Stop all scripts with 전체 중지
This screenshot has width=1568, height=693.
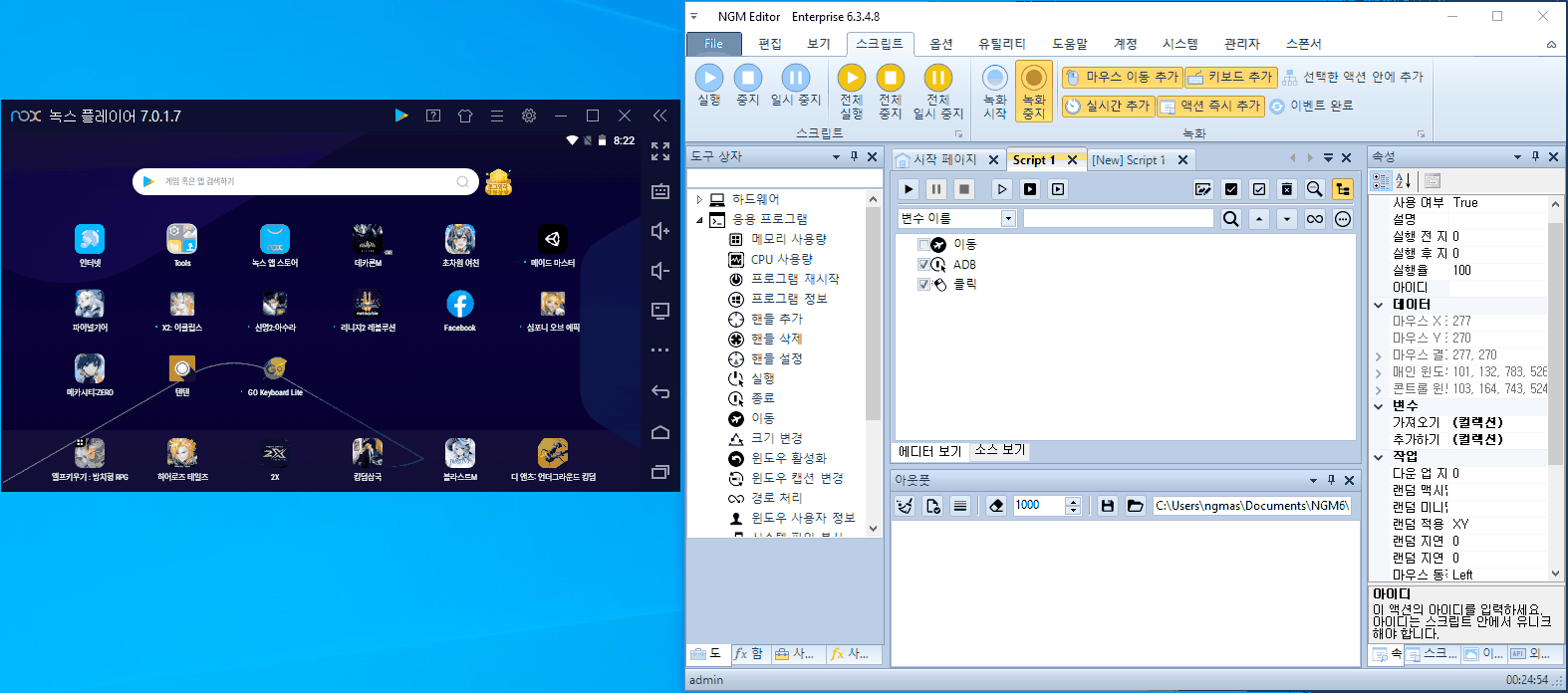[891, 92]
